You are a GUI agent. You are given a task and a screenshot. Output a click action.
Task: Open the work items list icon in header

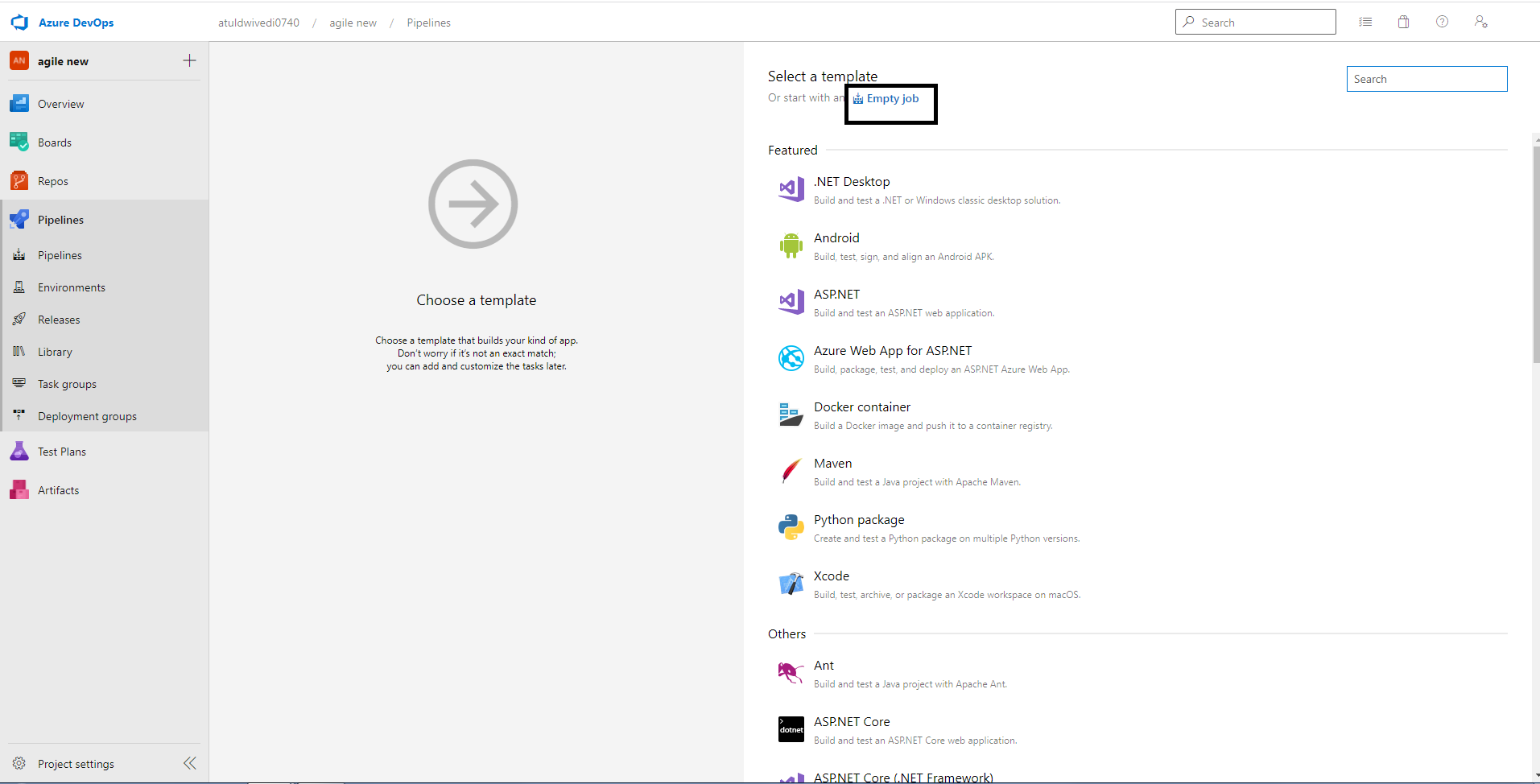coord(1365,22)
